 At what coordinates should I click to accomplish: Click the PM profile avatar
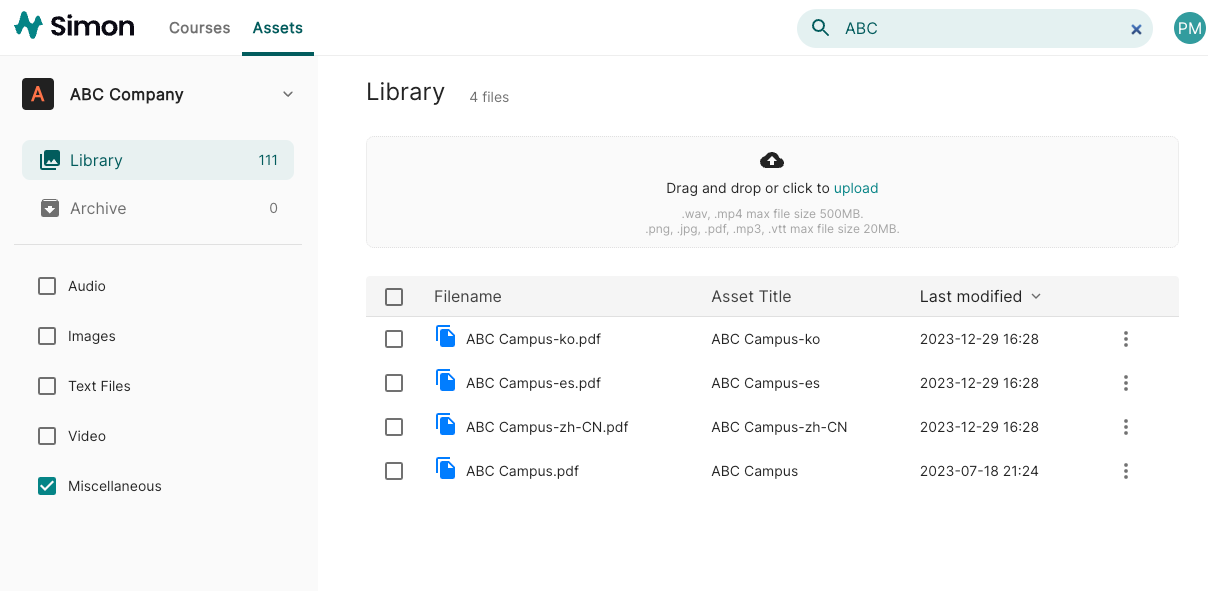point(1189,27)
